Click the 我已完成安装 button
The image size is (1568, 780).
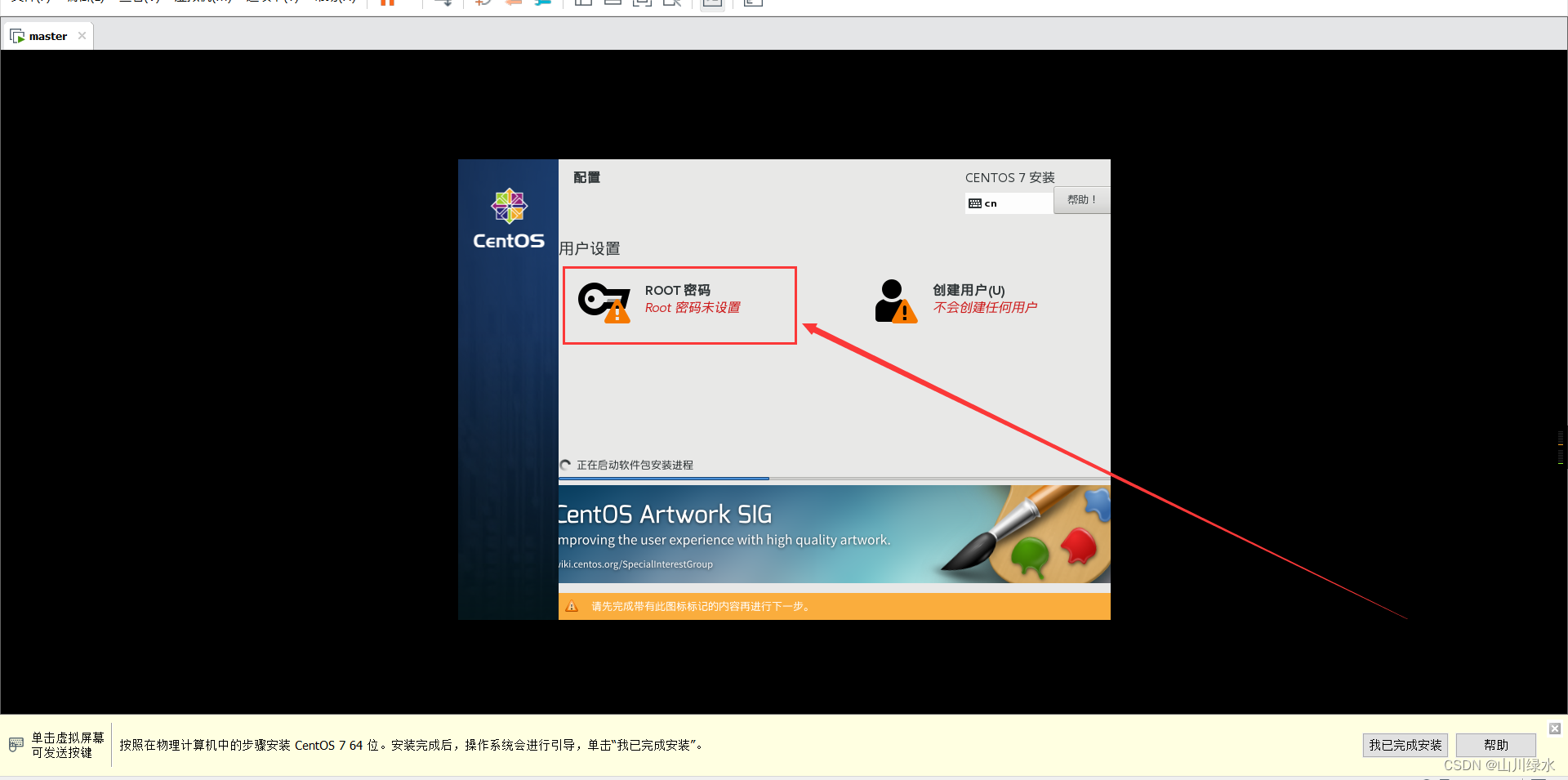click(x=1404, y=744)
